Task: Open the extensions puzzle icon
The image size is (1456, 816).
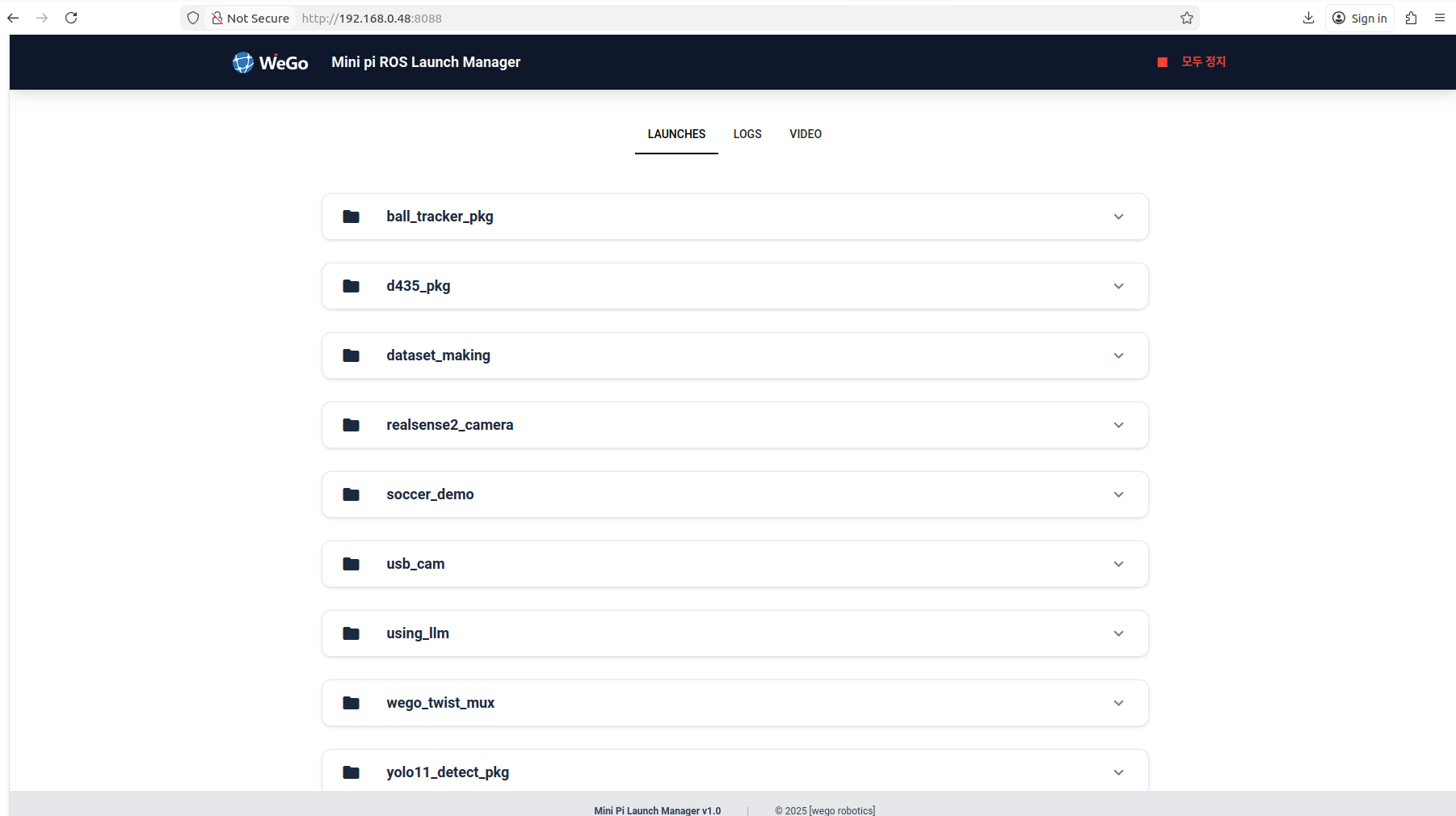Action: click(1411, 18)
